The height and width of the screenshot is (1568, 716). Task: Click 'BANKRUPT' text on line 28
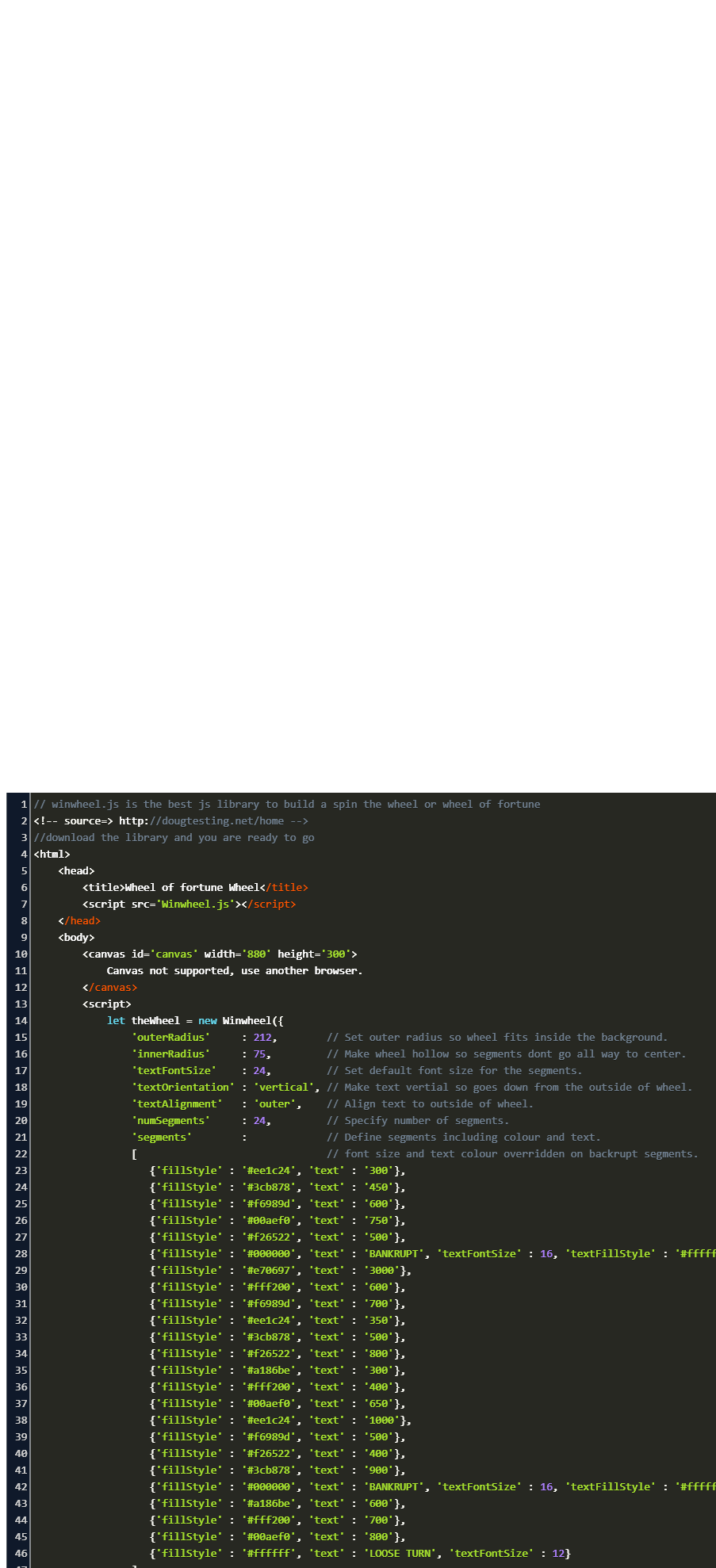393,1253
